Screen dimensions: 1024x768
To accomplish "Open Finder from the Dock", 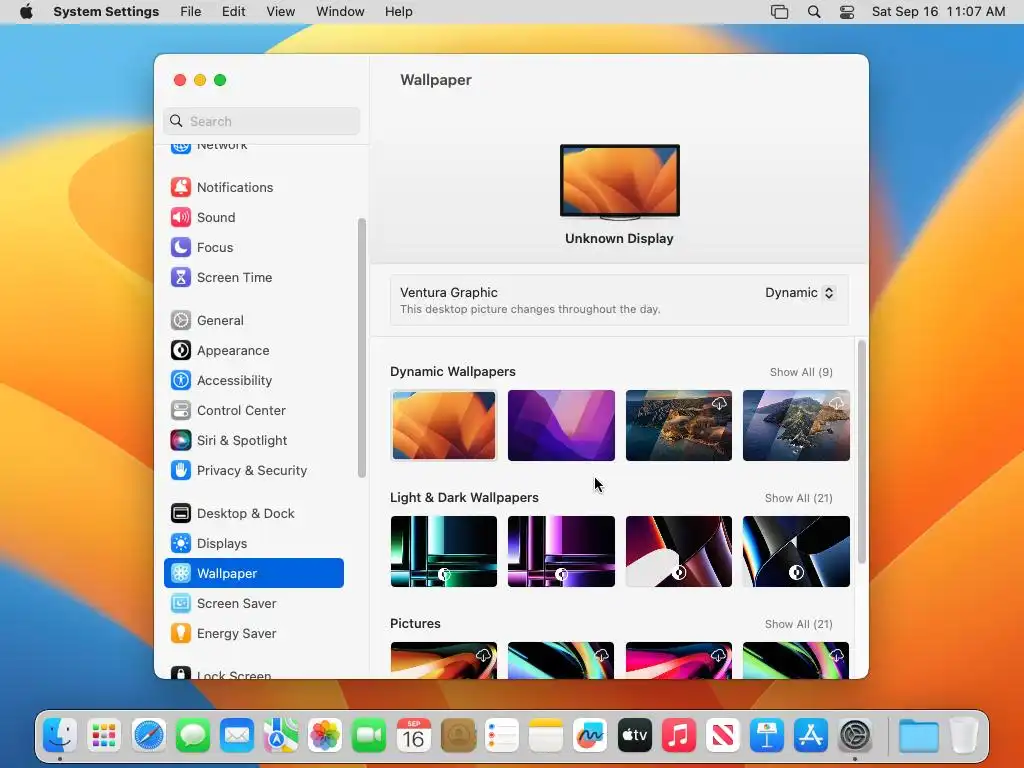I will 60,735.
